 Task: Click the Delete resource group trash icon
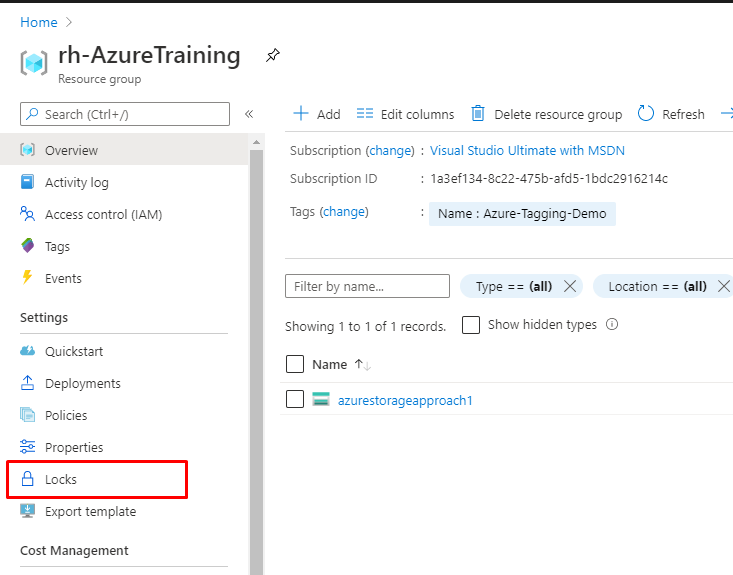(x=478, y=114)
